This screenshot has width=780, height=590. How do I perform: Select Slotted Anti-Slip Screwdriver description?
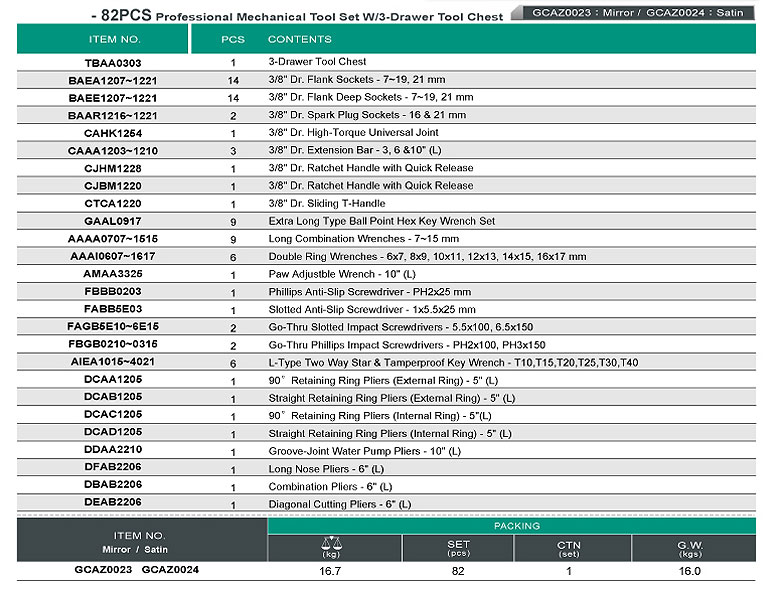click(x=372, y=309)
